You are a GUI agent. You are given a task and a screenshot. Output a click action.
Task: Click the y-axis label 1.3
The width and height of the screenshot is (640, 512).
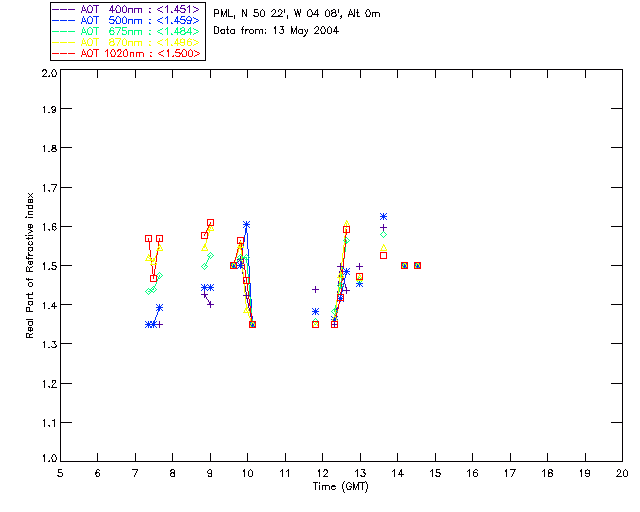point(49,344)
